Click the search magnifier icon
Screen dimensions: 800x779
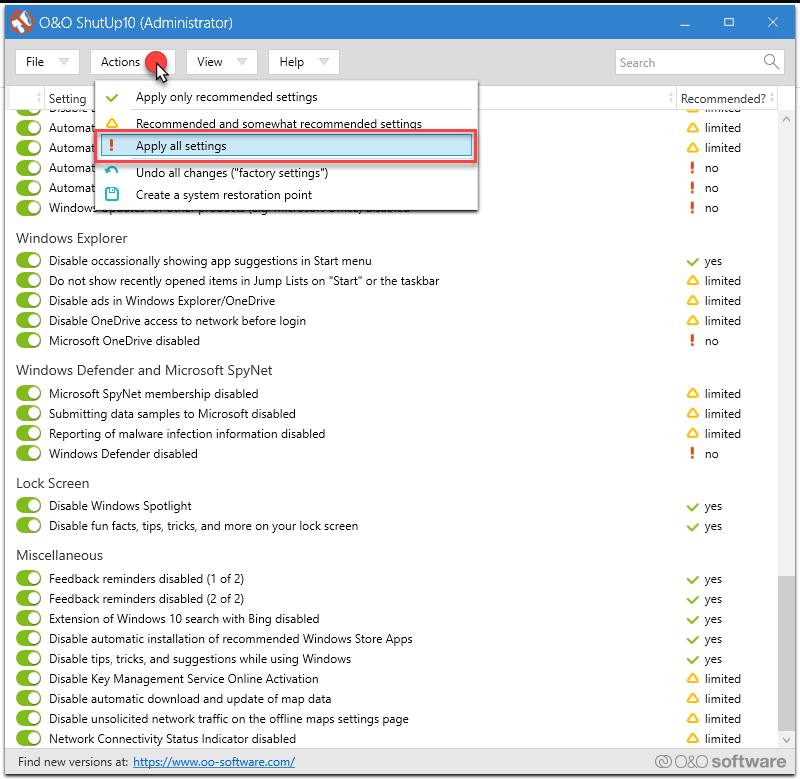pyautogui.click(x=771, y=62)
